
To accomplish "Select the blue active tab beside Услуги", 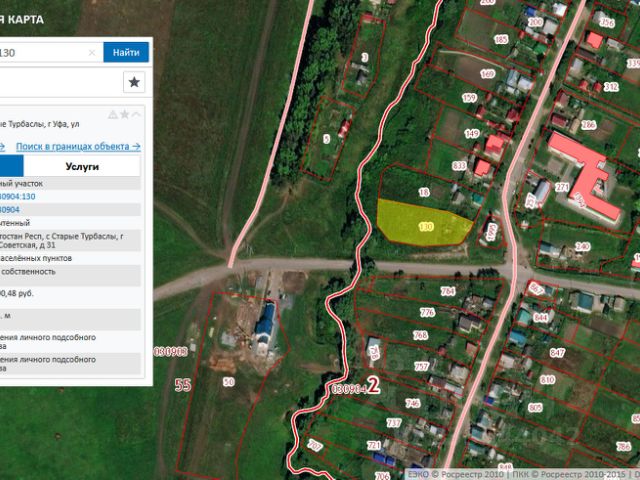I will tap(10, 167).
